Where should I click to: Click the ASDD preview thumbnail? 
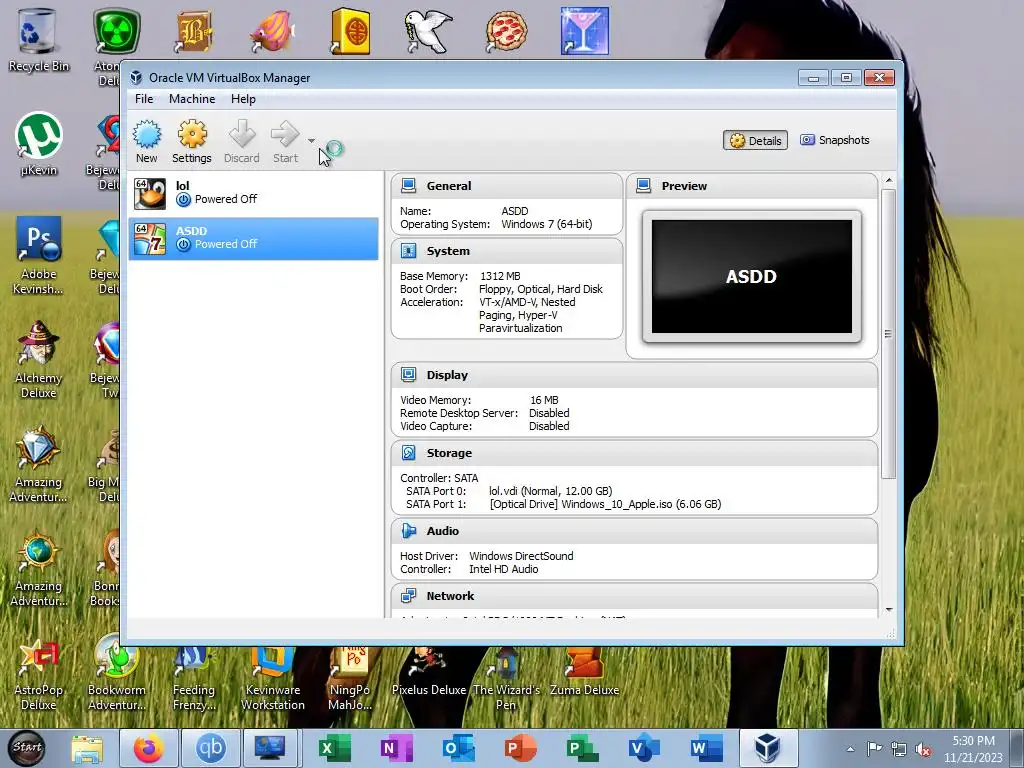[752, 276]
